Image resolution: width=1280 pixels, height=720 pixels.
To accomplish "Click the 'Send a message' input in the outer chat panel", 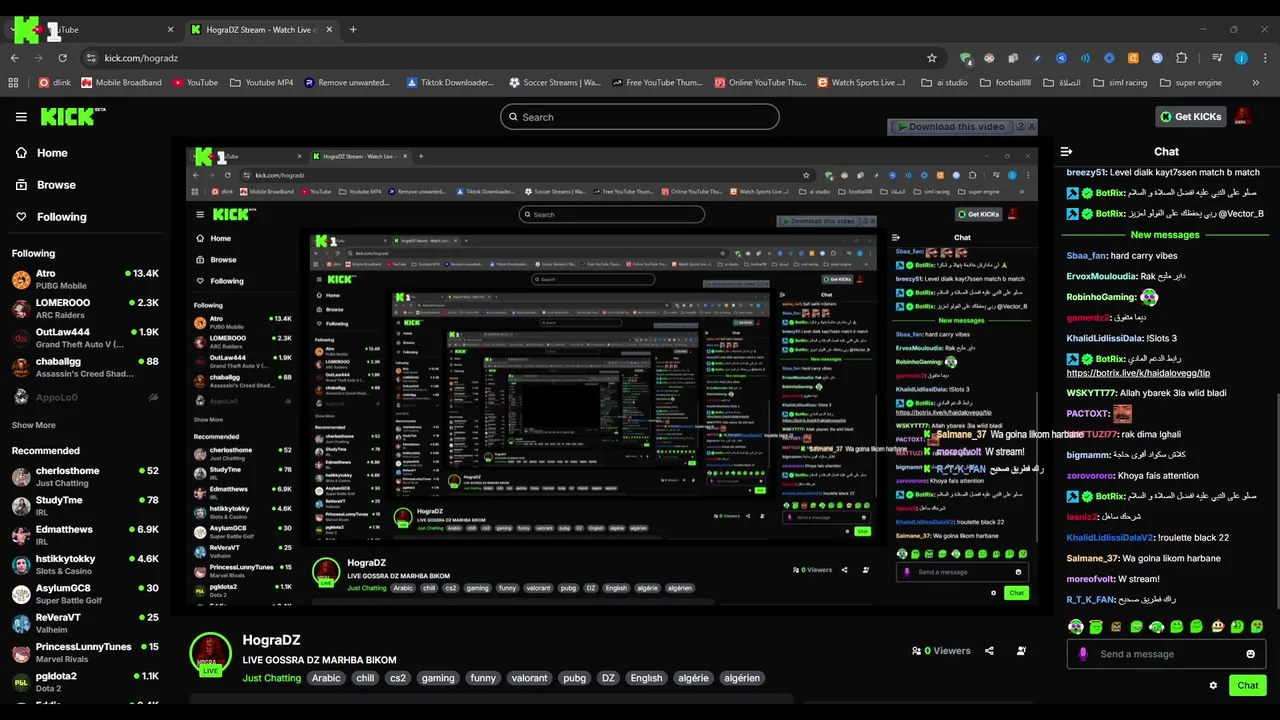I will 1166,654.
